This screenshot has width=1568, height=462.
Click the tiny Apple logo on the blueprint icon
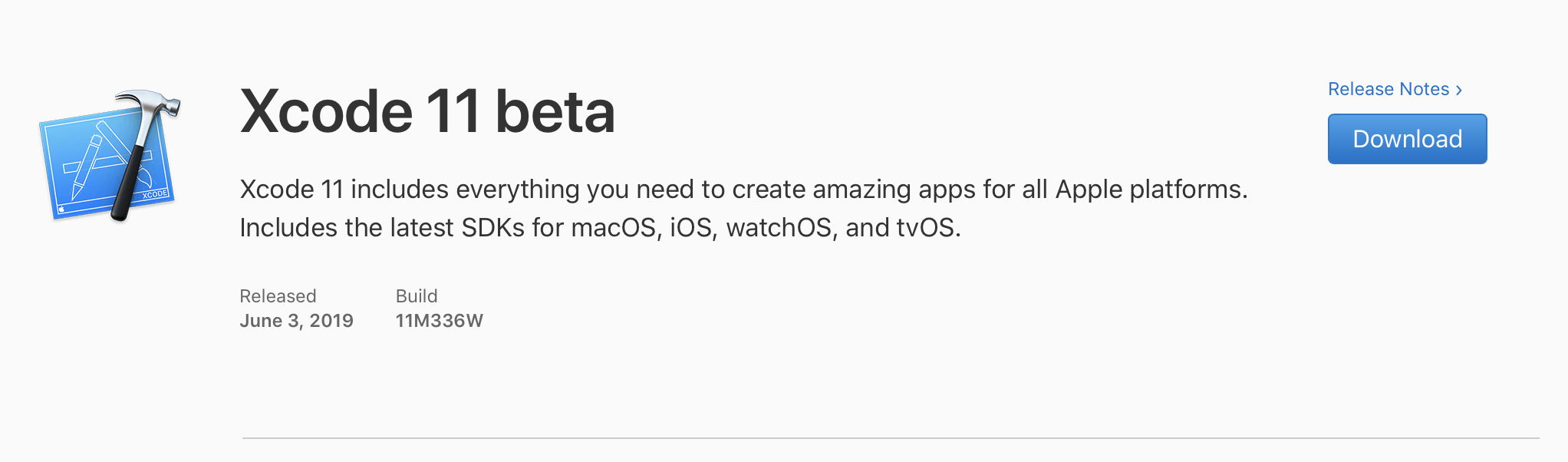(61, 209)
